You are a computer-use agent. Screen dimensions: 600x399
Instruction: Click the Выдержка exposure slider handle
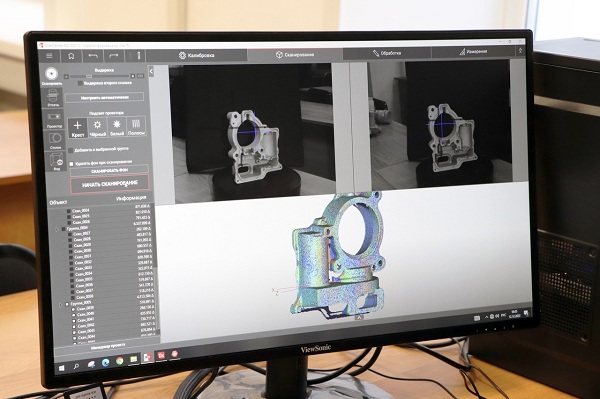coord(89,77)
